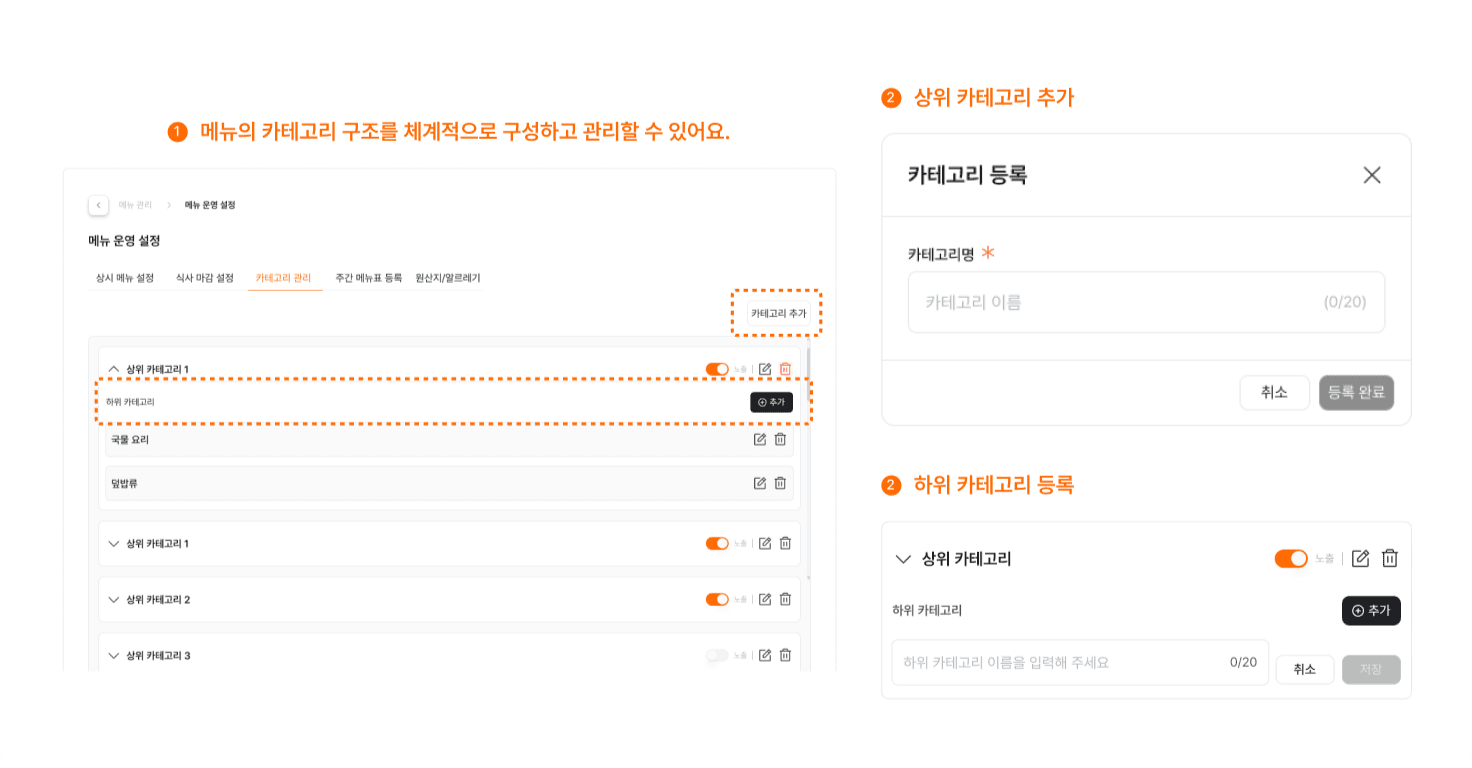This screenshot has width=1472, height=768.
Task: Open the 원산지/알르레기 tab
Action: pos(448,278)
